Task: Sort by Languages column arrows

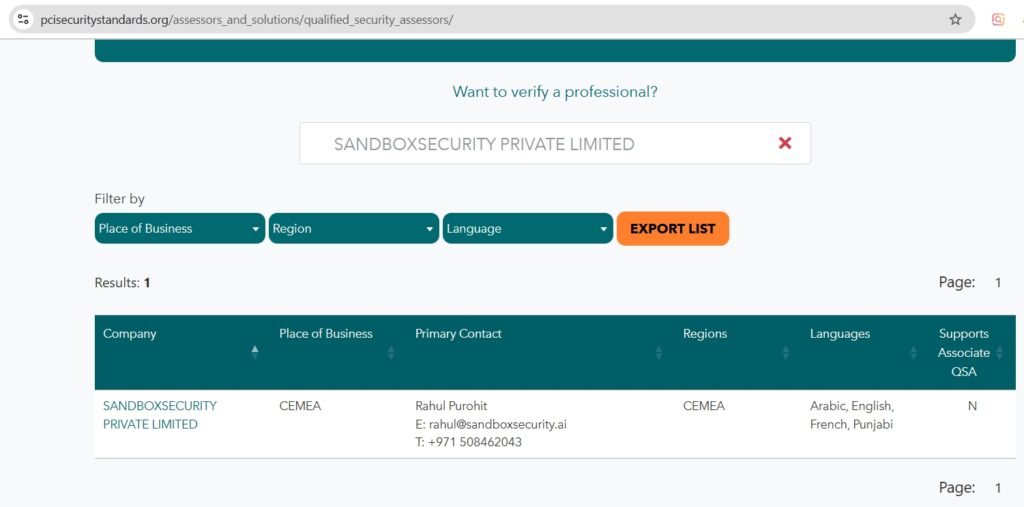Action: (x=914, y=352)
